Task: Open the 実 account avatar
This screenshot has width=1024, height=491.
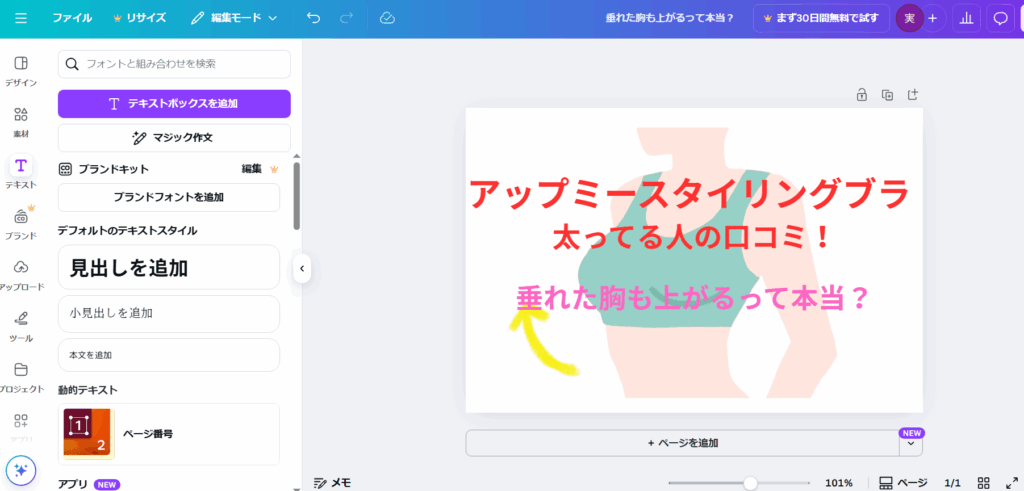Action: click(x=910, y=18)
